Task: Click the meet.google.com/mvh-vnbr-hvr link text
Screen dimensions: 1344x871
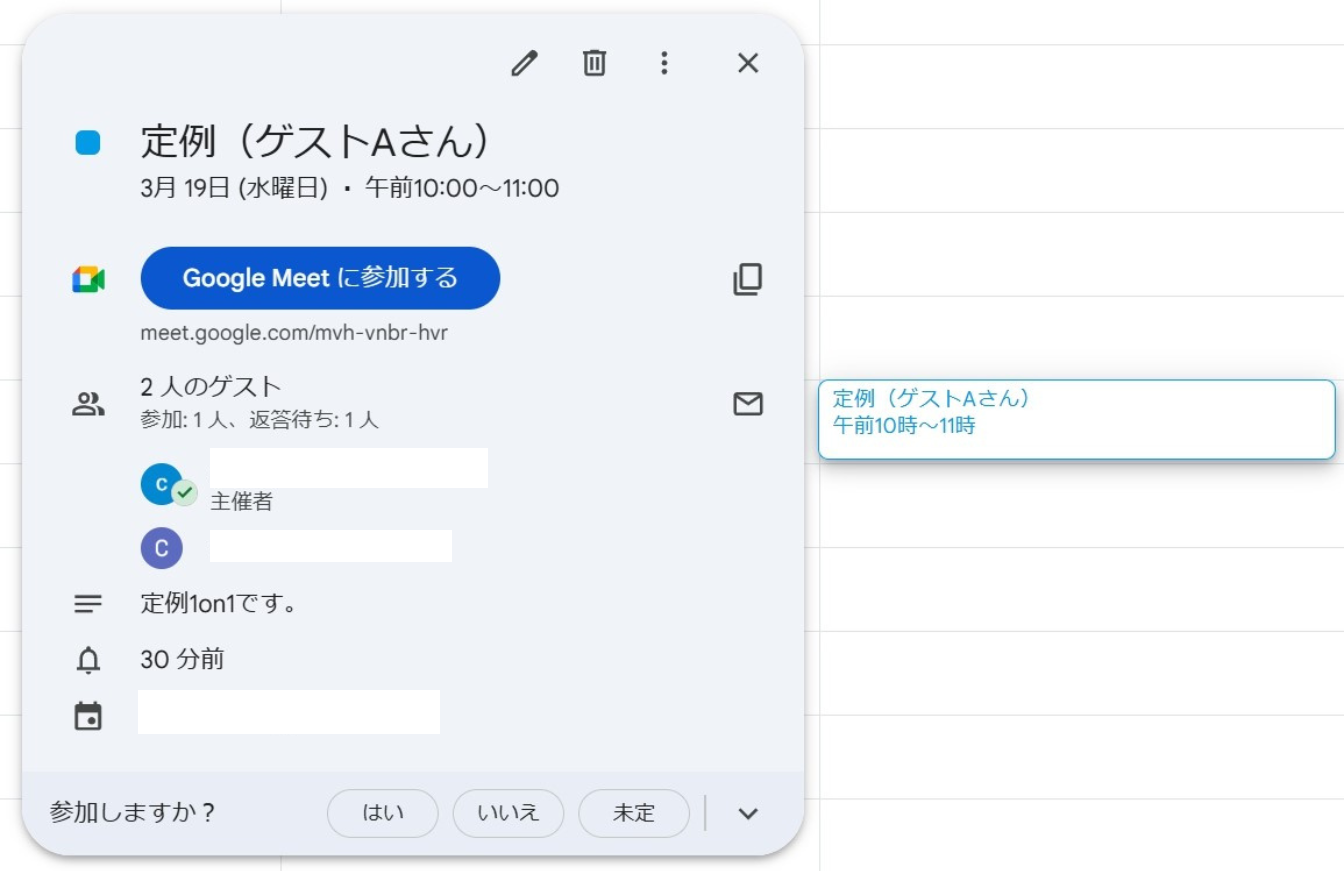Action: click(x=294, y=333)
